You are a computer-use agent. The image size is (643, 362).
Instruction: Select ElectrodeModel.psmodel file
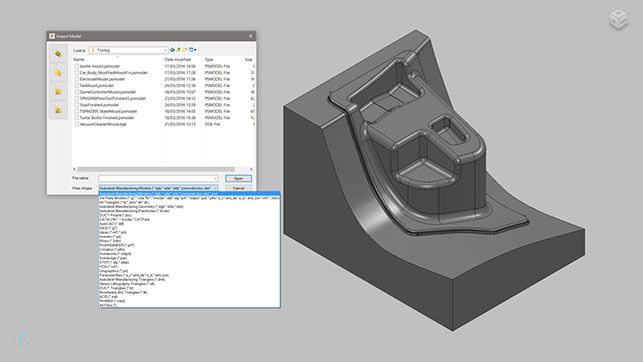coord(102,79)
